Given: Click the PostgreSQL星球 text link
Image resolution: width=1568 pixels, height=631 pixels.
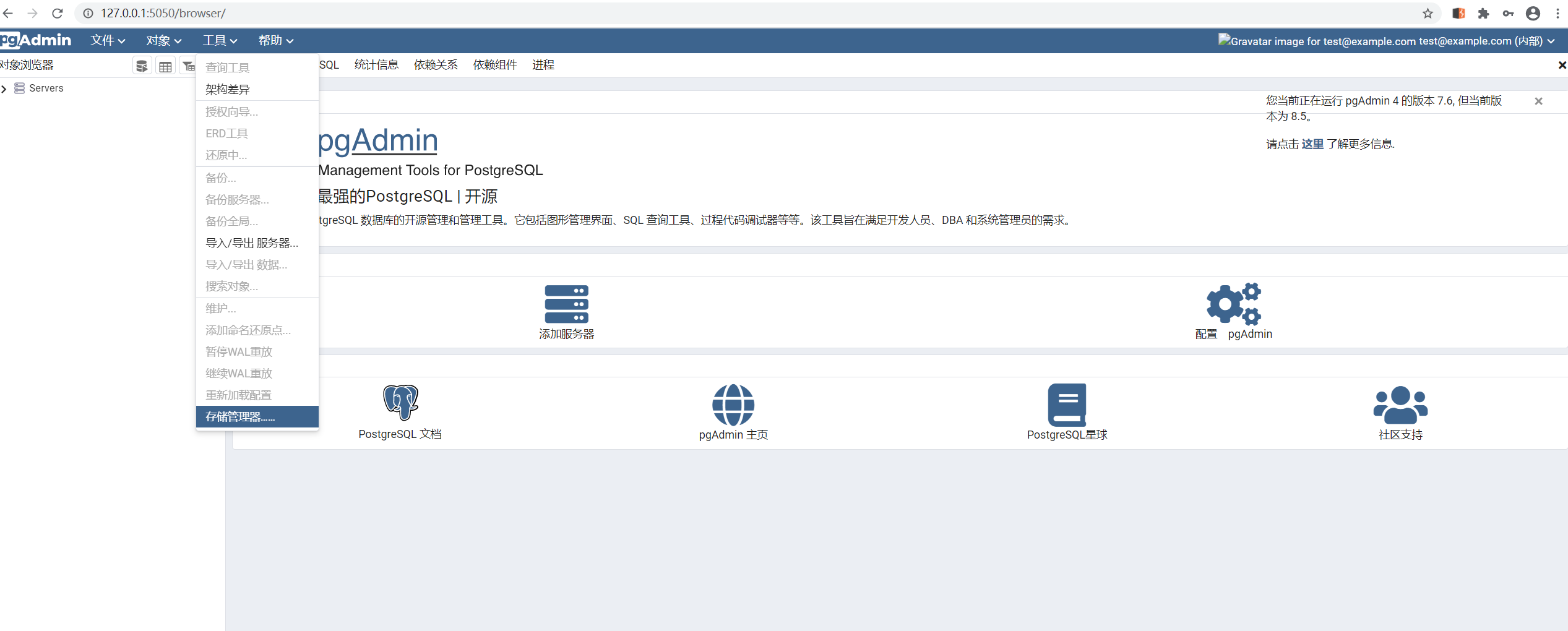Looking at the screenshot, I should pyautogui.click(x=1067, y=435).
